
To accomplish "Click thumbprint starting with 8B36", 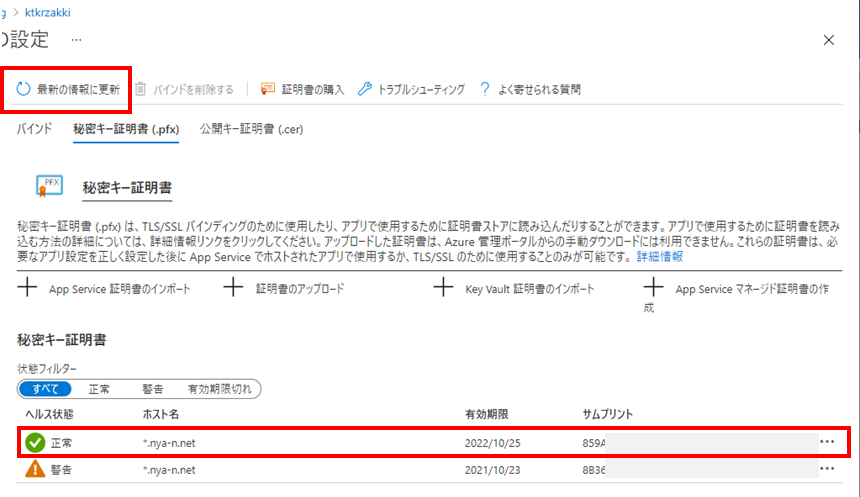I will click(594, 470).
